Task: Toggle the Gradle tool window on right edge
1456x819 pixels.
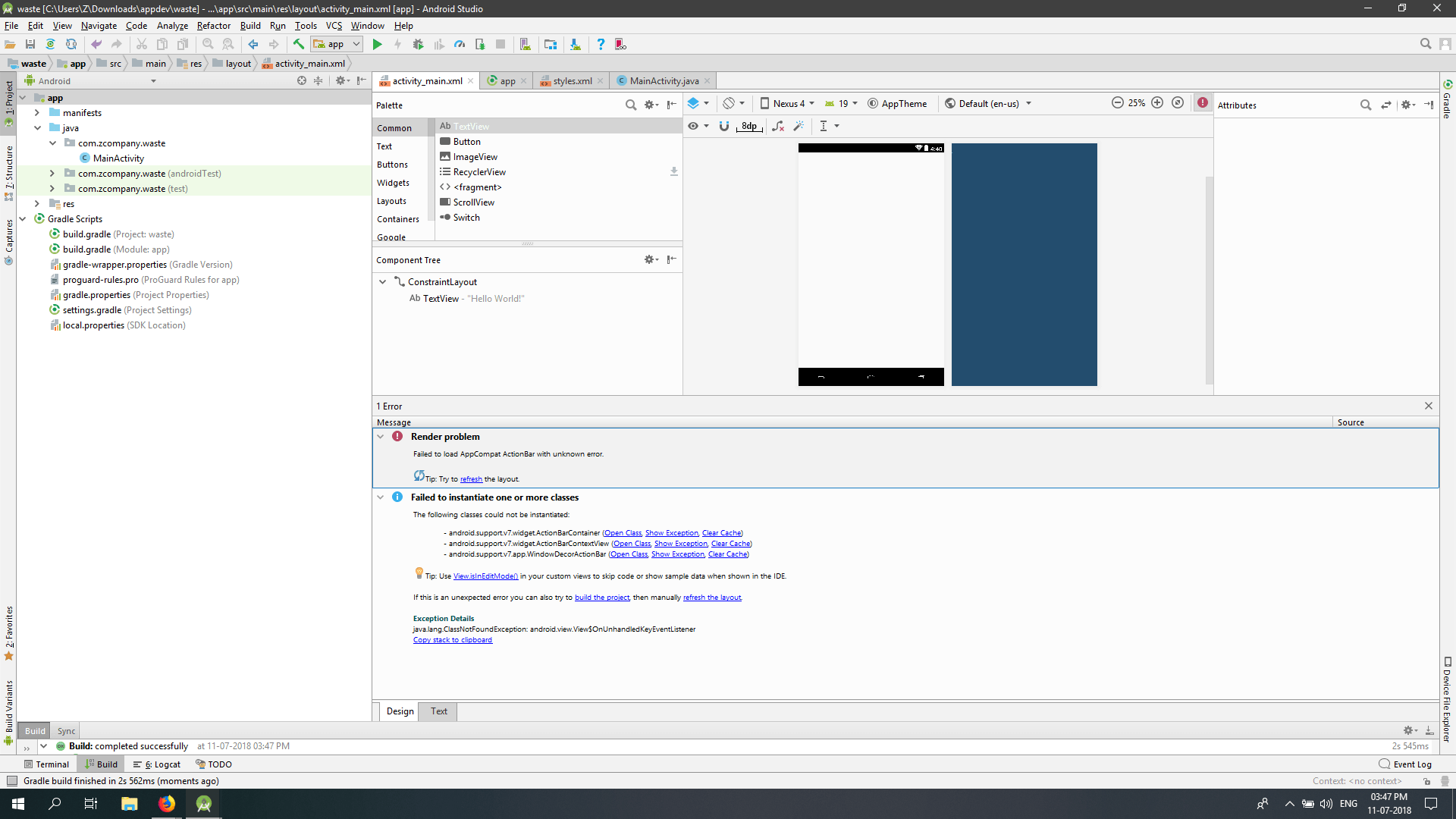Action: coord(1448,99)
